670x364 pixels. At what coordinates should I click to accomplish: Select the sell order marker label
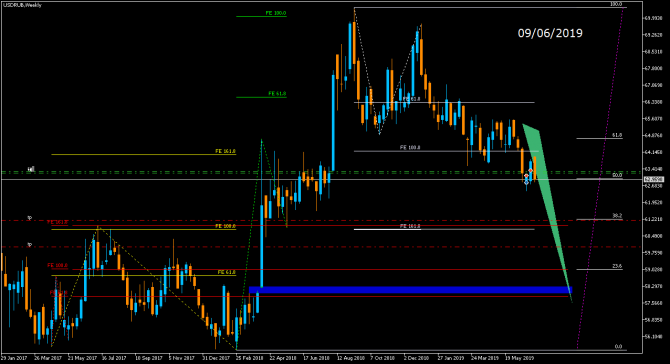30,169
